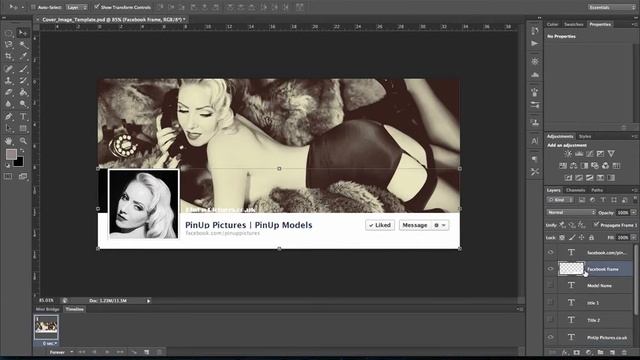Select the Eraser tool
The height and width of the screenshot is (360, 640).
point(9,92)
